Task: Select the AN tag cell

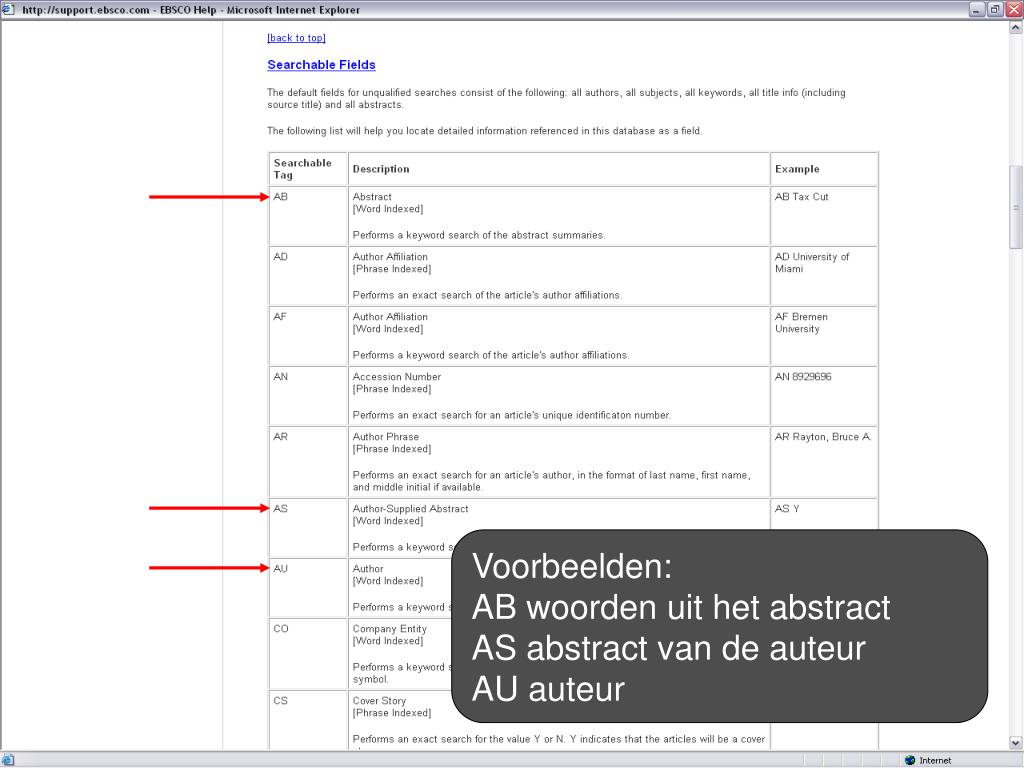Action: [308, 396]
